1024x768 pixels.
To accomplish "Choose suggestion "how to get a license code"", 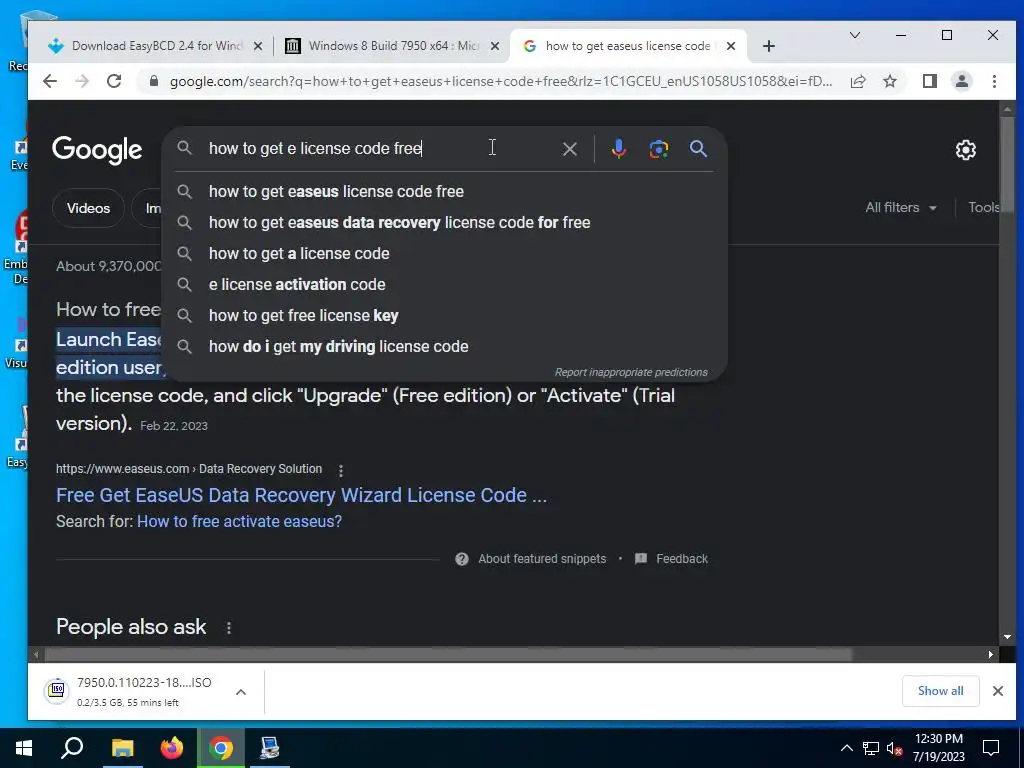I will pos(444,253).
